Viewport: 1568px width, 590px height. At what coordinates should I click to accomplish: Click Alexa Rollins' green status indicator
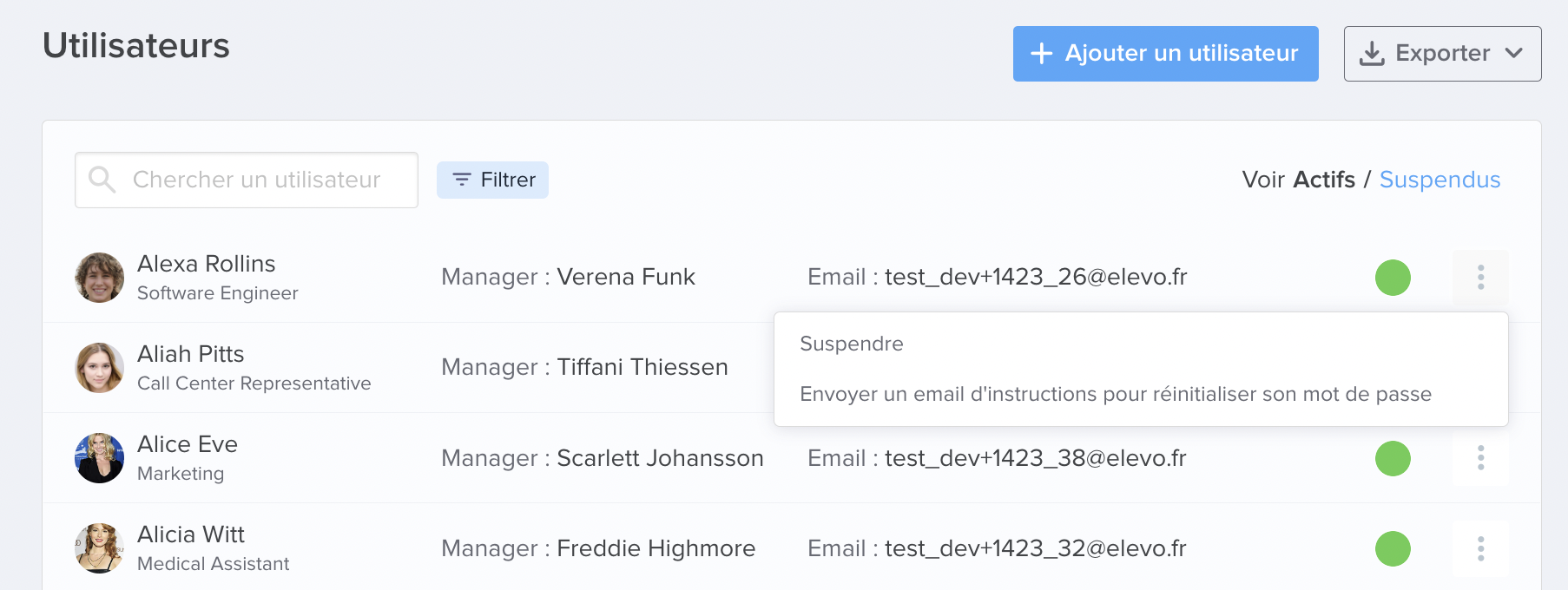(1393, 278)
